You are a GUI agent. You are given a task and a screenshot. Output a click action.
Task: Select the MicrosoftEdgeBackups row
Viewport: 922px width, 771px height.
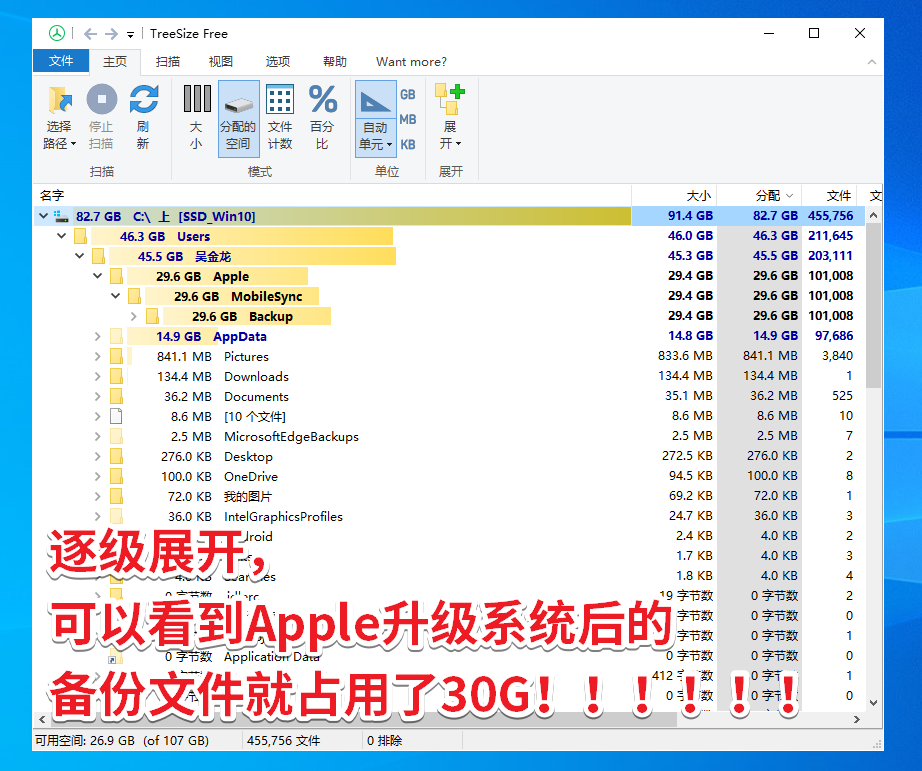pyautogui.click(x=449, y=436)
